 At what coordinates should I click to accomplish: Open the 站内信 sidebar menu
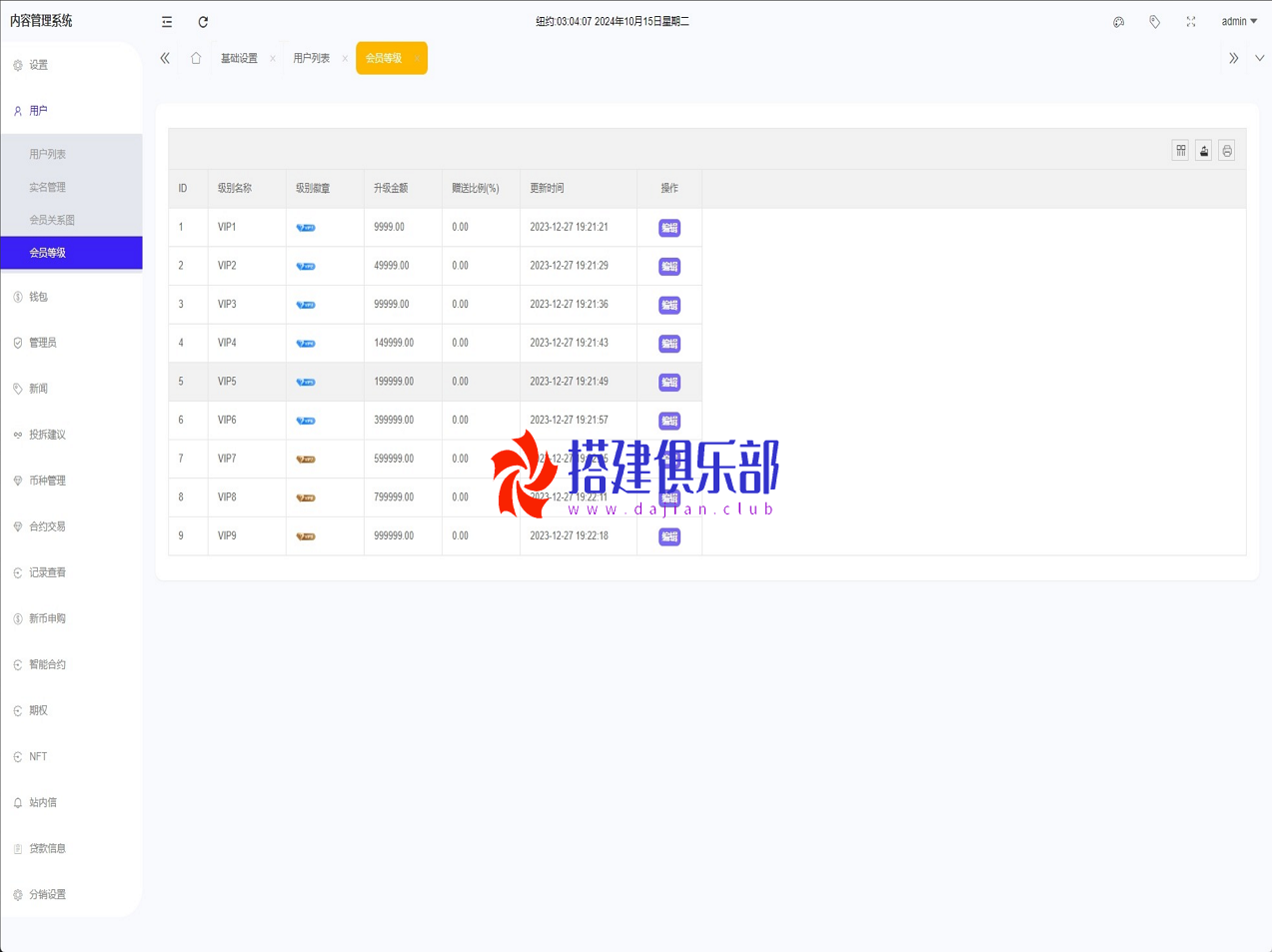coord(71,802)
